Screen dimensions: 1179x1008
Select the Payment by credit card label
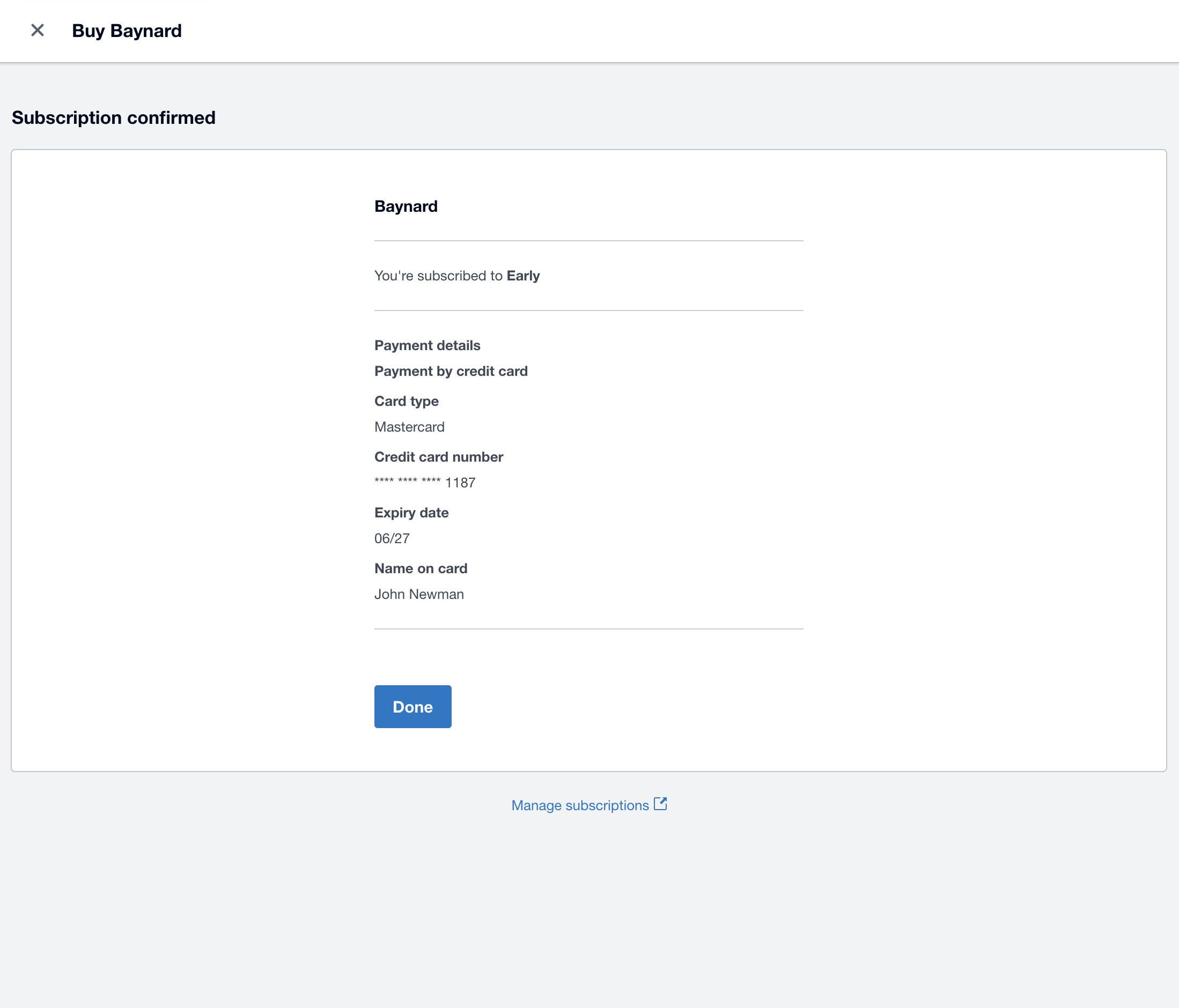[x=451, y=371]
